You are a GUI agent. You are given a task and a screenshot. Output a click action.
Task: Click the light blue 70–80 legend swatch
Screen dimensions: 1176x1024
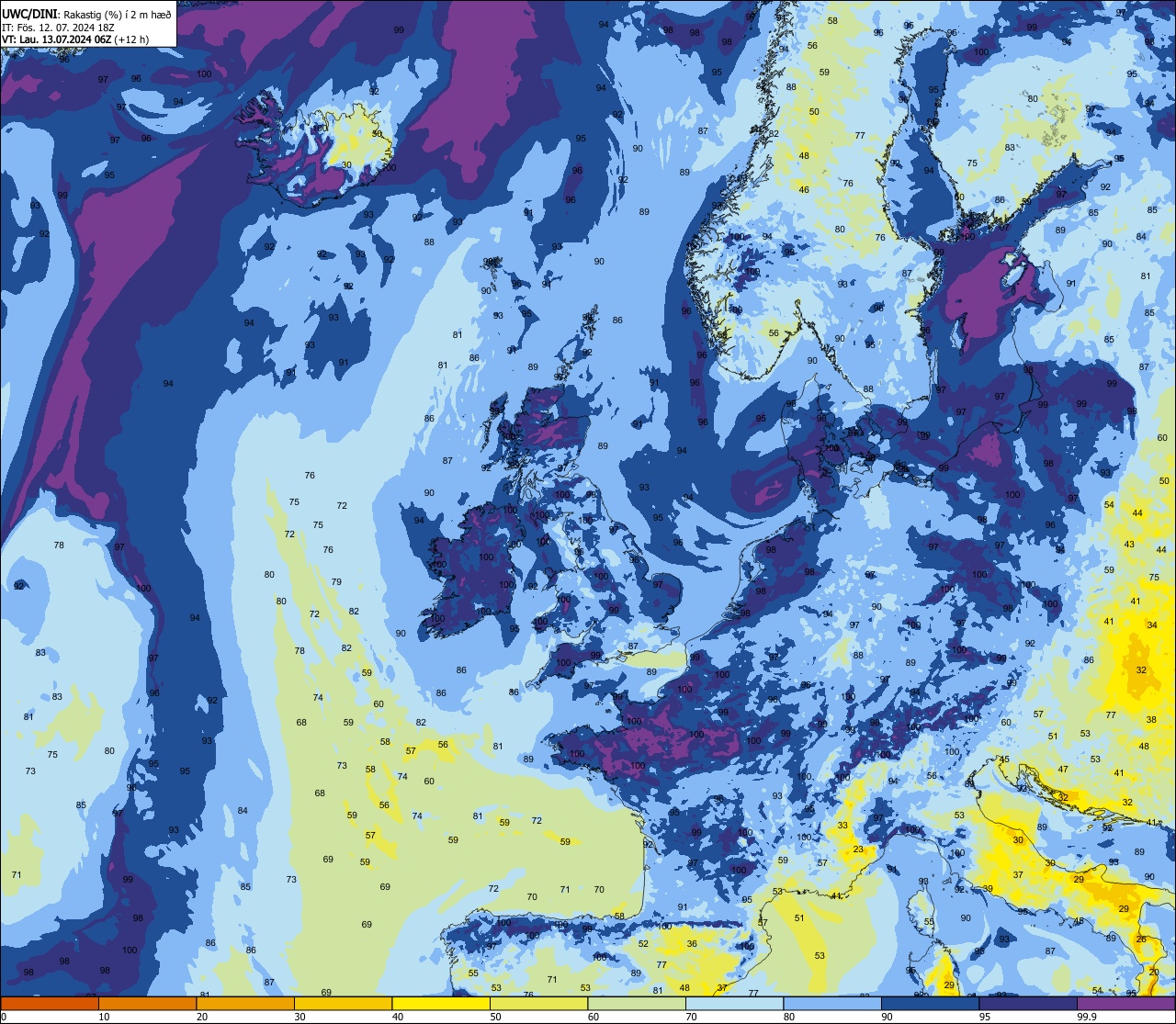(x=734, y=1003)
